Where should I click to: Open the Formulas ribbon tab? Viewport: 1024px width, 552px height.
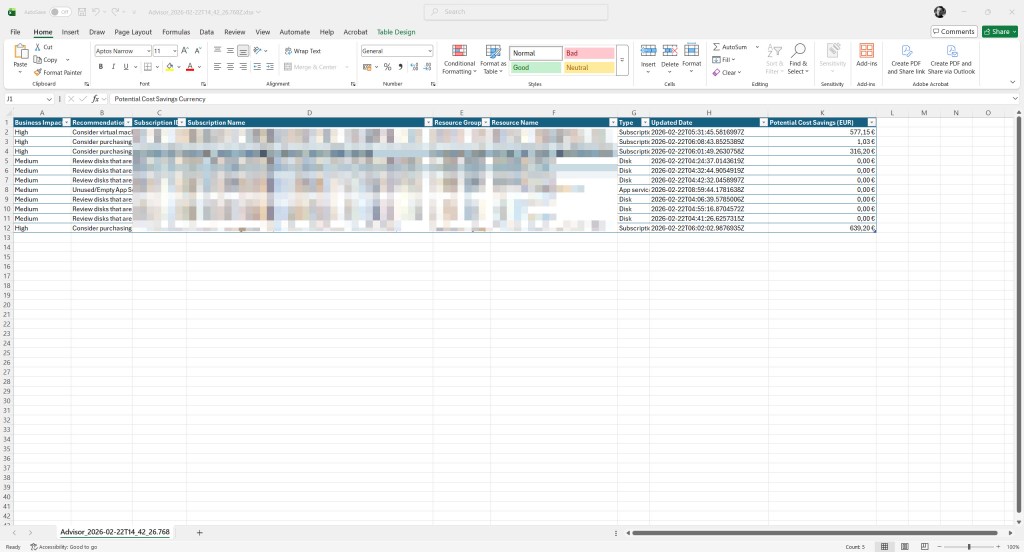pos(176,32)
